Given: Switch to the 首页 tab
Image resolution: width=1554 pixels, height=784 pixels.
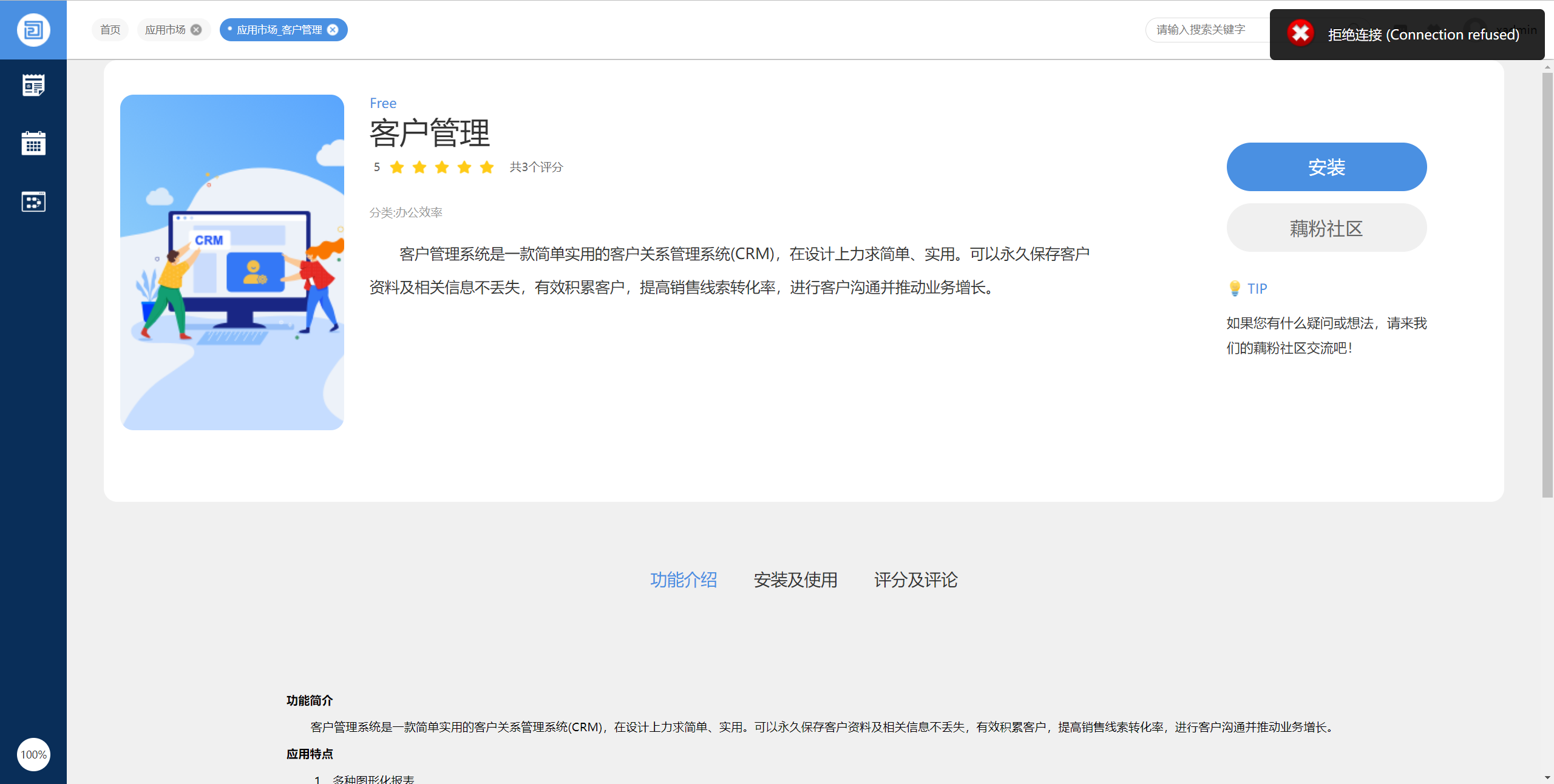Looking at the screenshot, I should coord(110,30).
